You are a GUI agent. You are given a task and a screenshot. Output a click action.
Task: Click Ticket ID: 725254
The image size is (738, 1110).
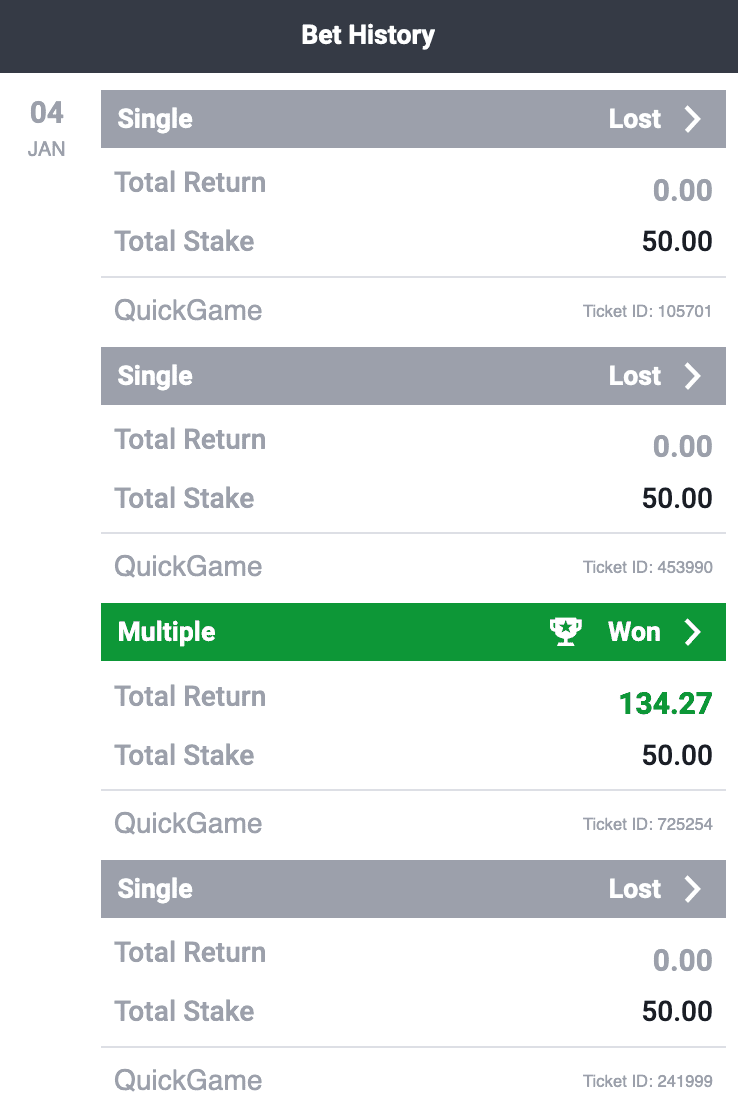tap(647, 825)
